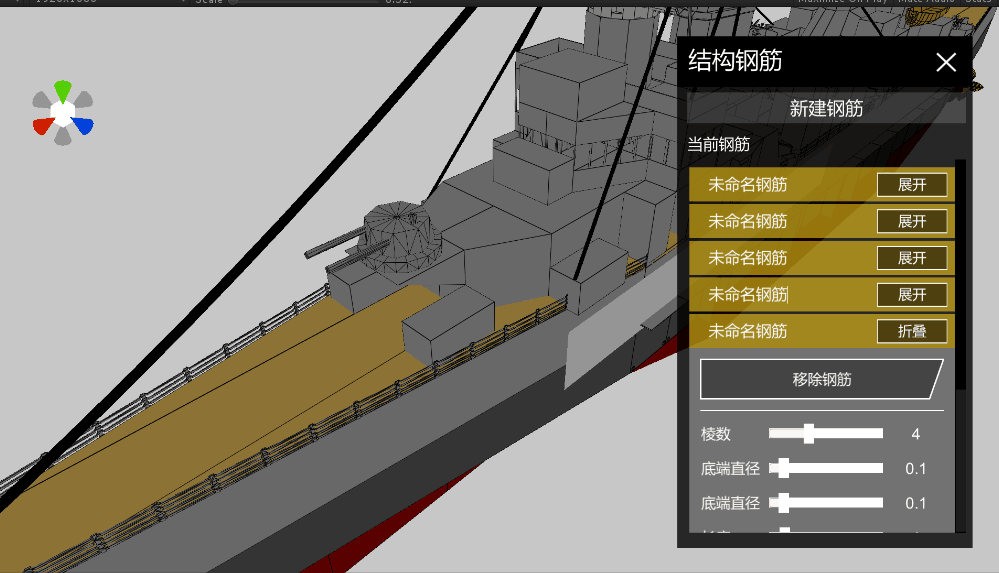This screenshot has height=573, width=999.
Task: Click the first 底端直径 value 0.1
Action: [x=916, y=468]
